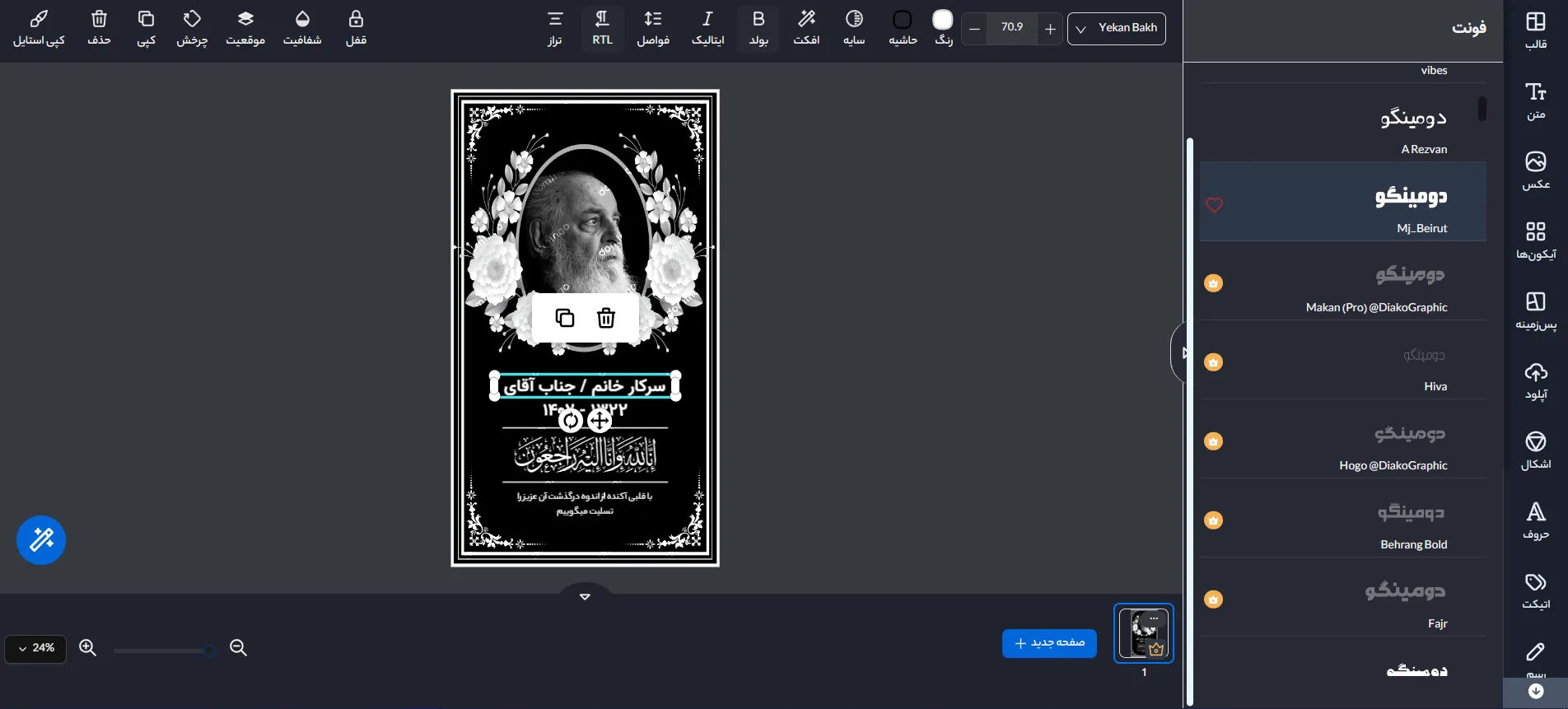Select the Behrang Bold font
This screenshot has width=1568, height=709.
[1343, 518]
